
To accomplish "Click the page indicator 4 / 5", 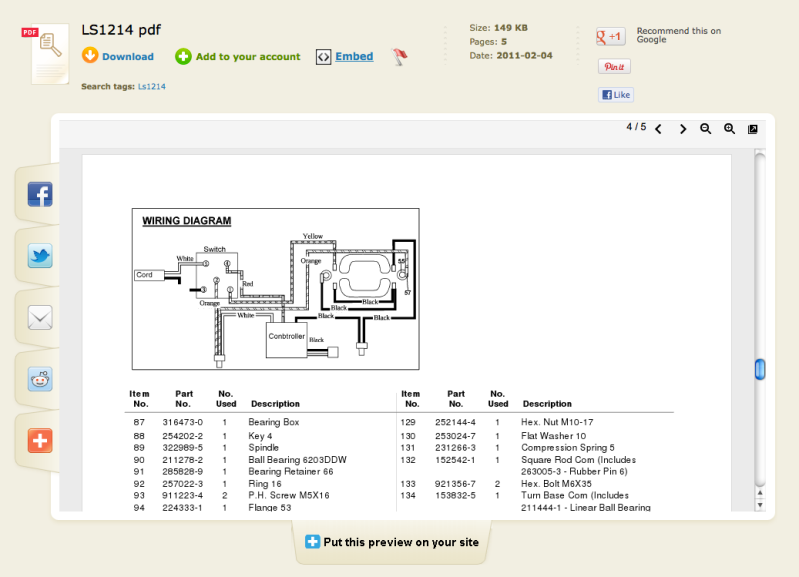I will 636,127.
